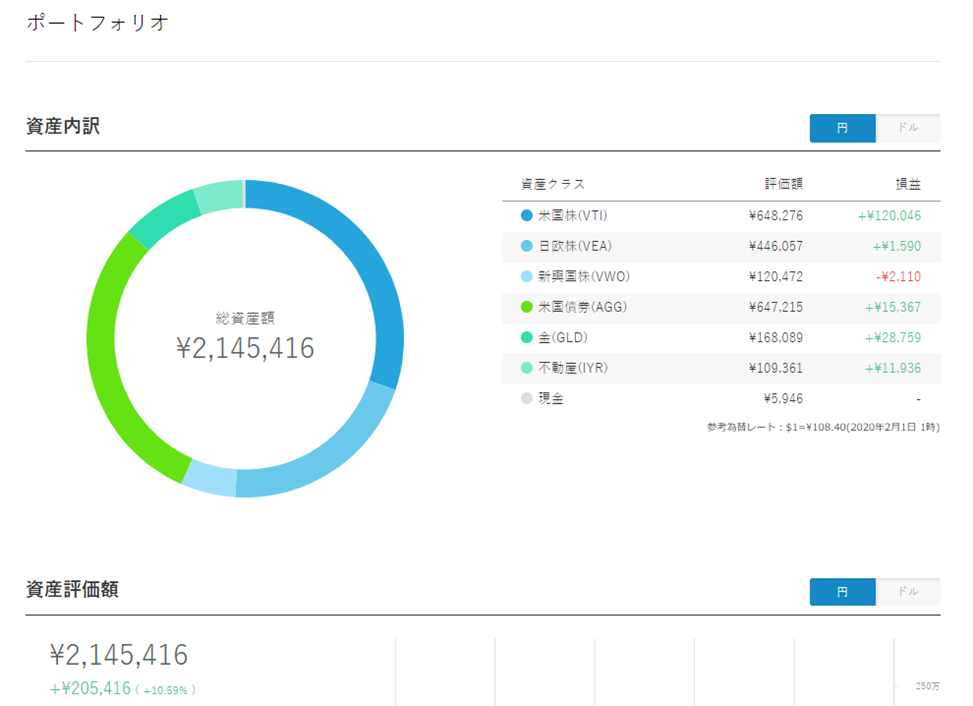Image resolution: width=973 pixels, height=706 pixels.
Task: Click the 新興国株(VWO) loss value -¥2,110
Action: click(x=899, y=276)
